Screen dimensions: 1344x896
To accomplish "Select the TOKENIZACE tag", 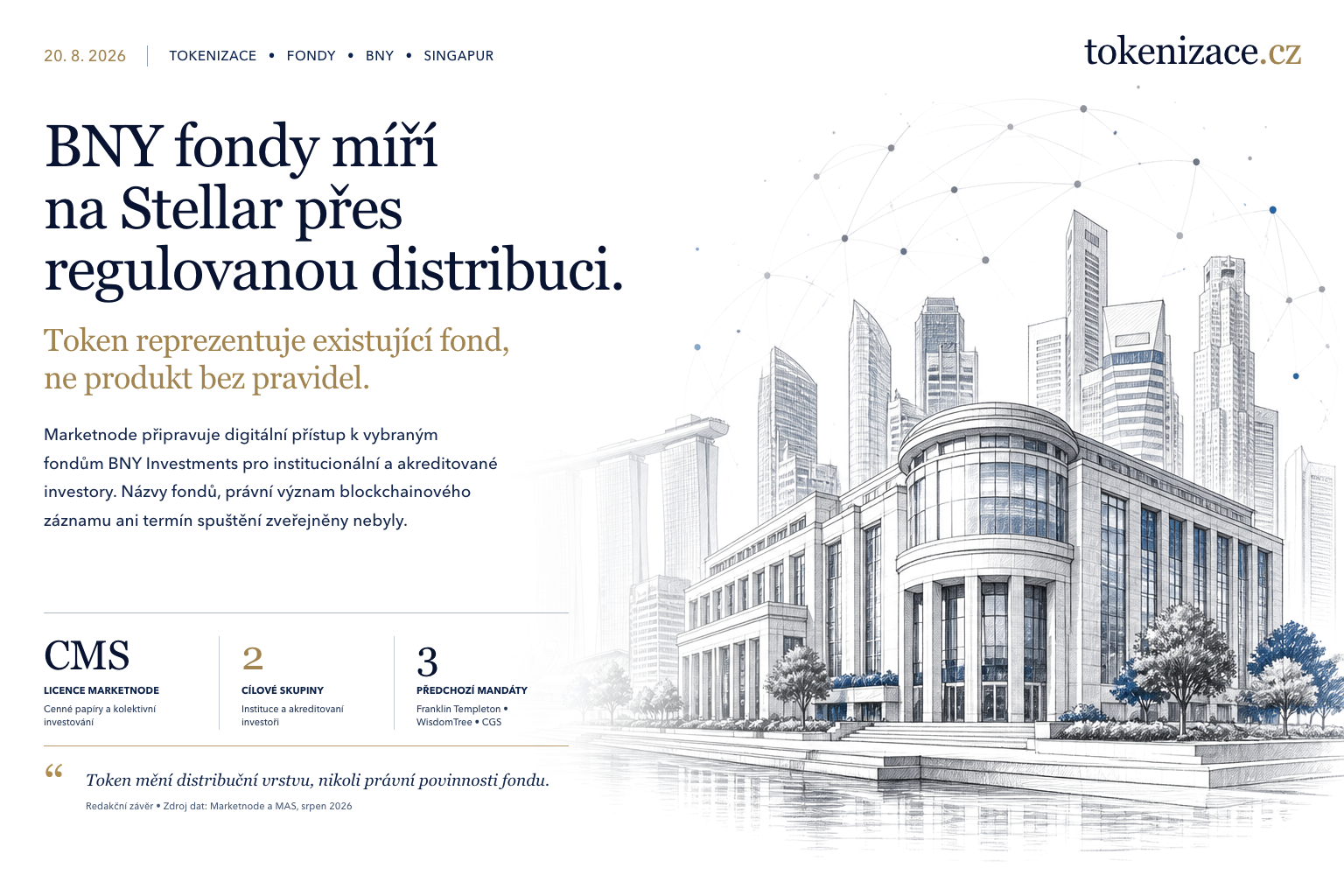I will click(213, 56).
